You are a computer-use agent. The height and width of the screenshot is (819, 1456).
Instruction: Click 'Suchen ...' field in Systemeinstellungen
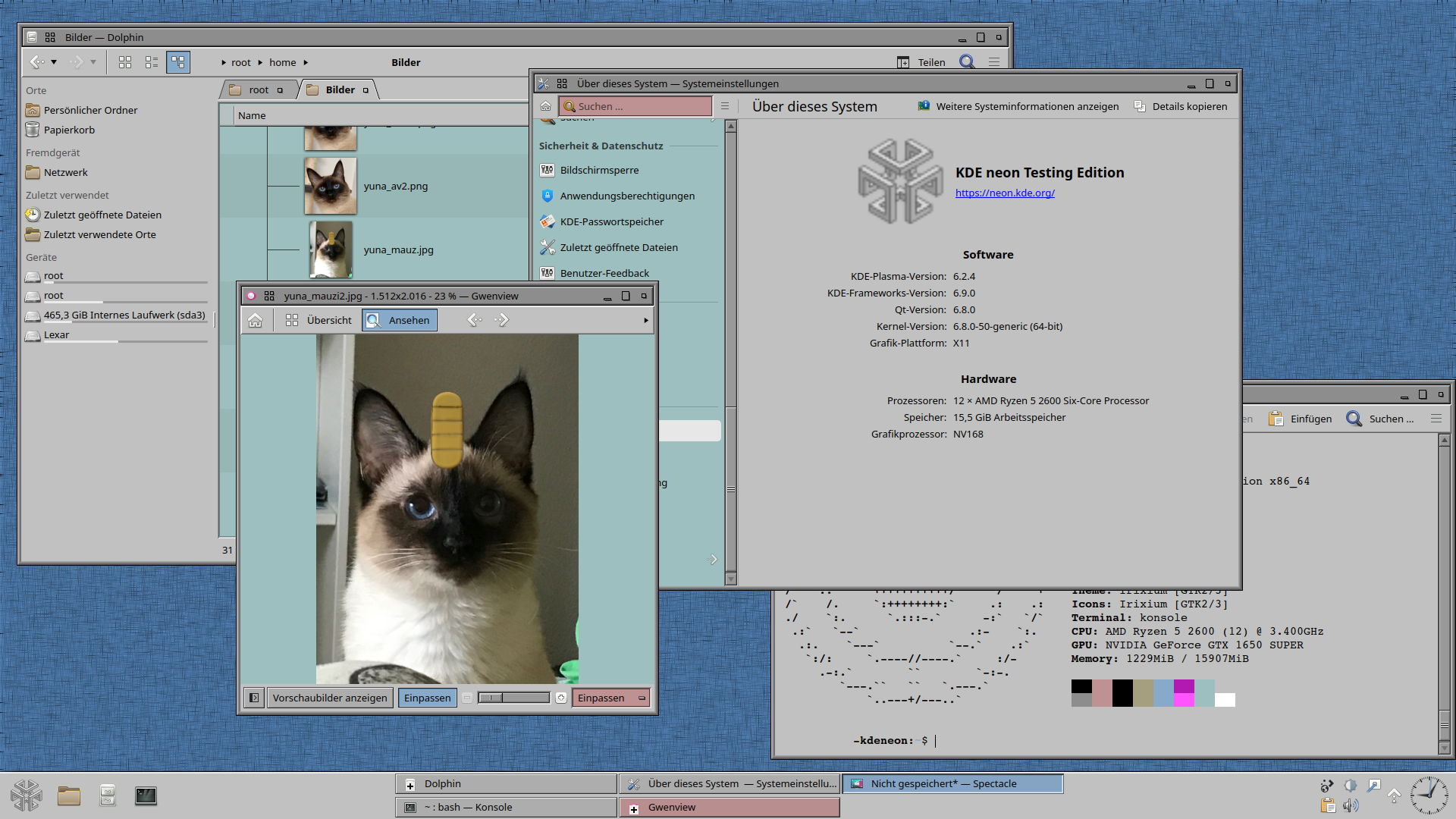[635, 106]
